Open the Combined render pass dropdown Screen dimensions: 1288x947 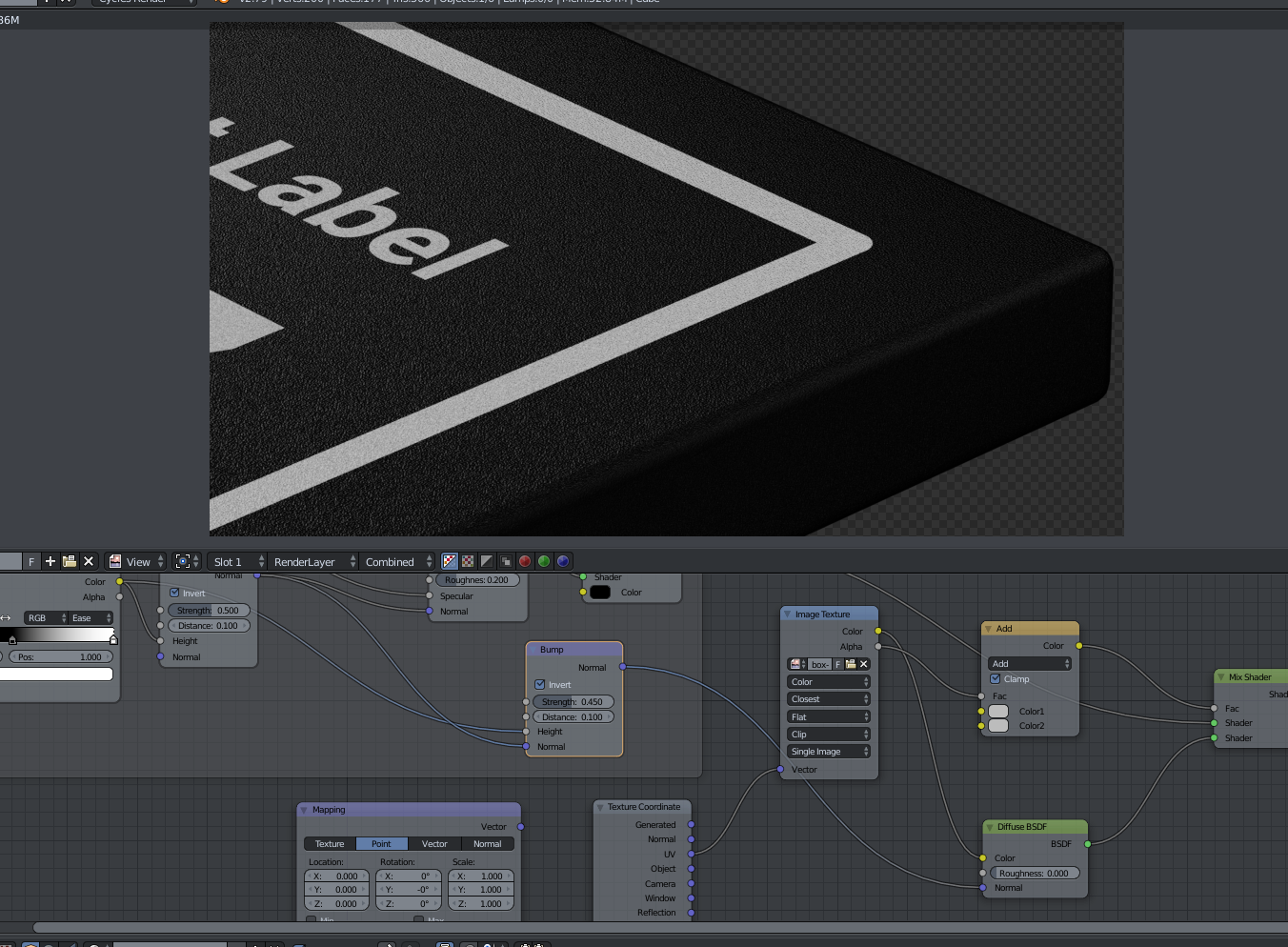tap(397, 561)
